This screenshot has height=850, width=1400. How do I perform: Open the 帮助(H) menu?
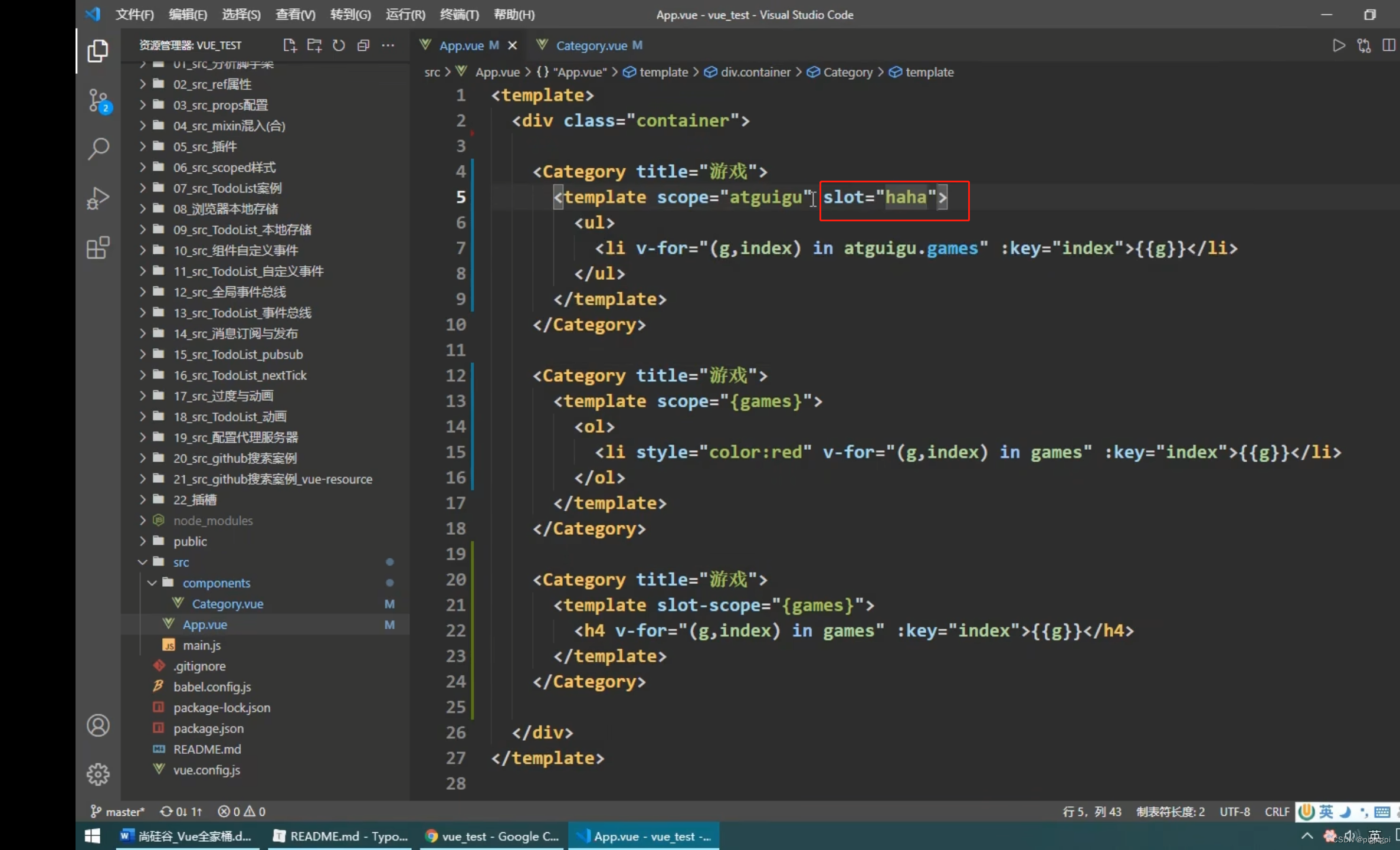(x=514, y=14)
